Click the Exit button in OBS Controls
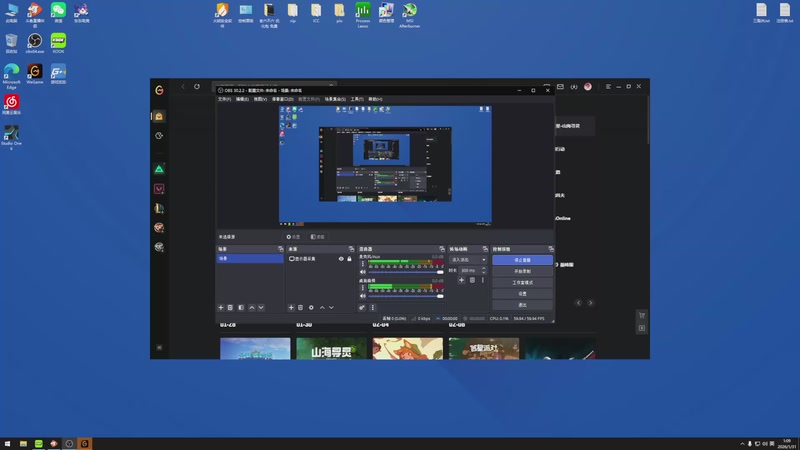Viewport: 800px width, 450px height. [522, 305]
